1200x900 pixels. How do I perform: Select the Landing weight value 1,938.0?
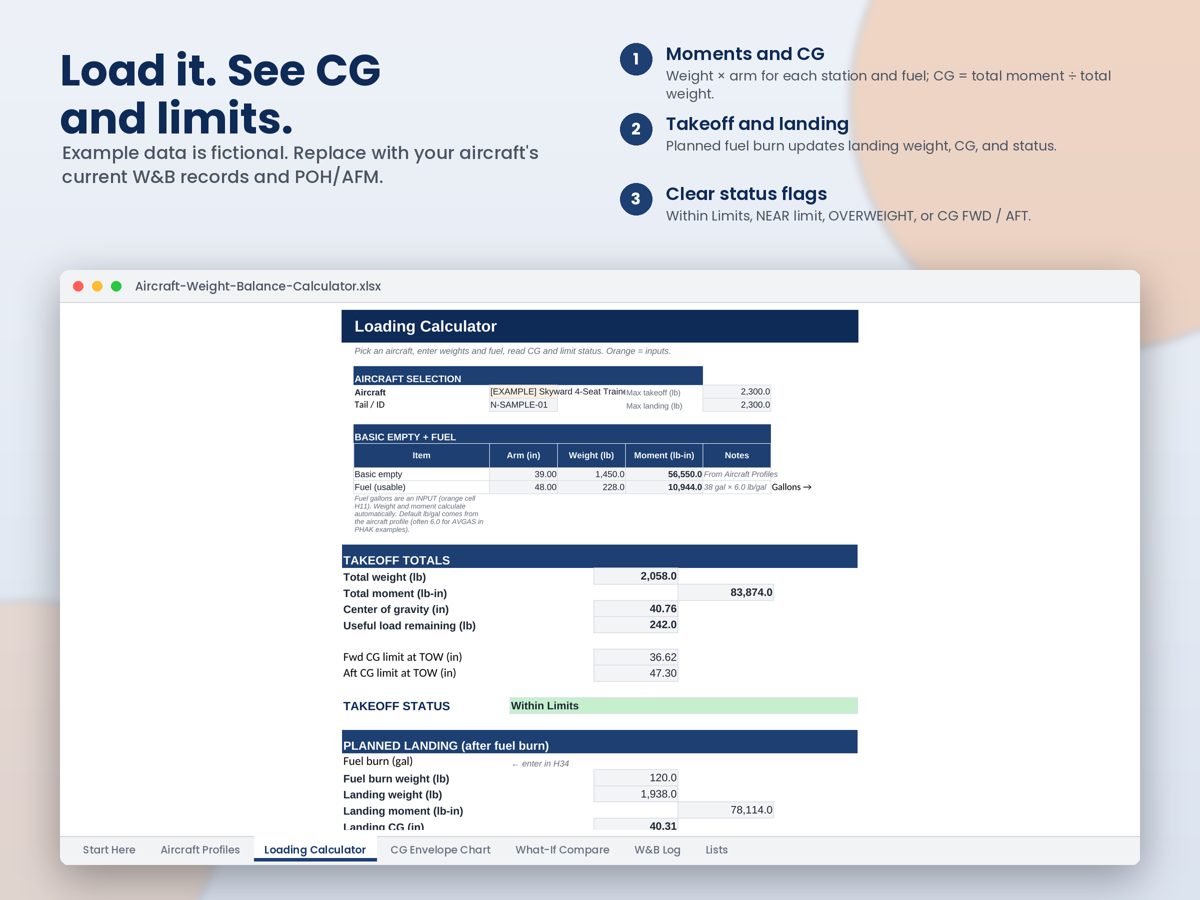click(636, 794)
